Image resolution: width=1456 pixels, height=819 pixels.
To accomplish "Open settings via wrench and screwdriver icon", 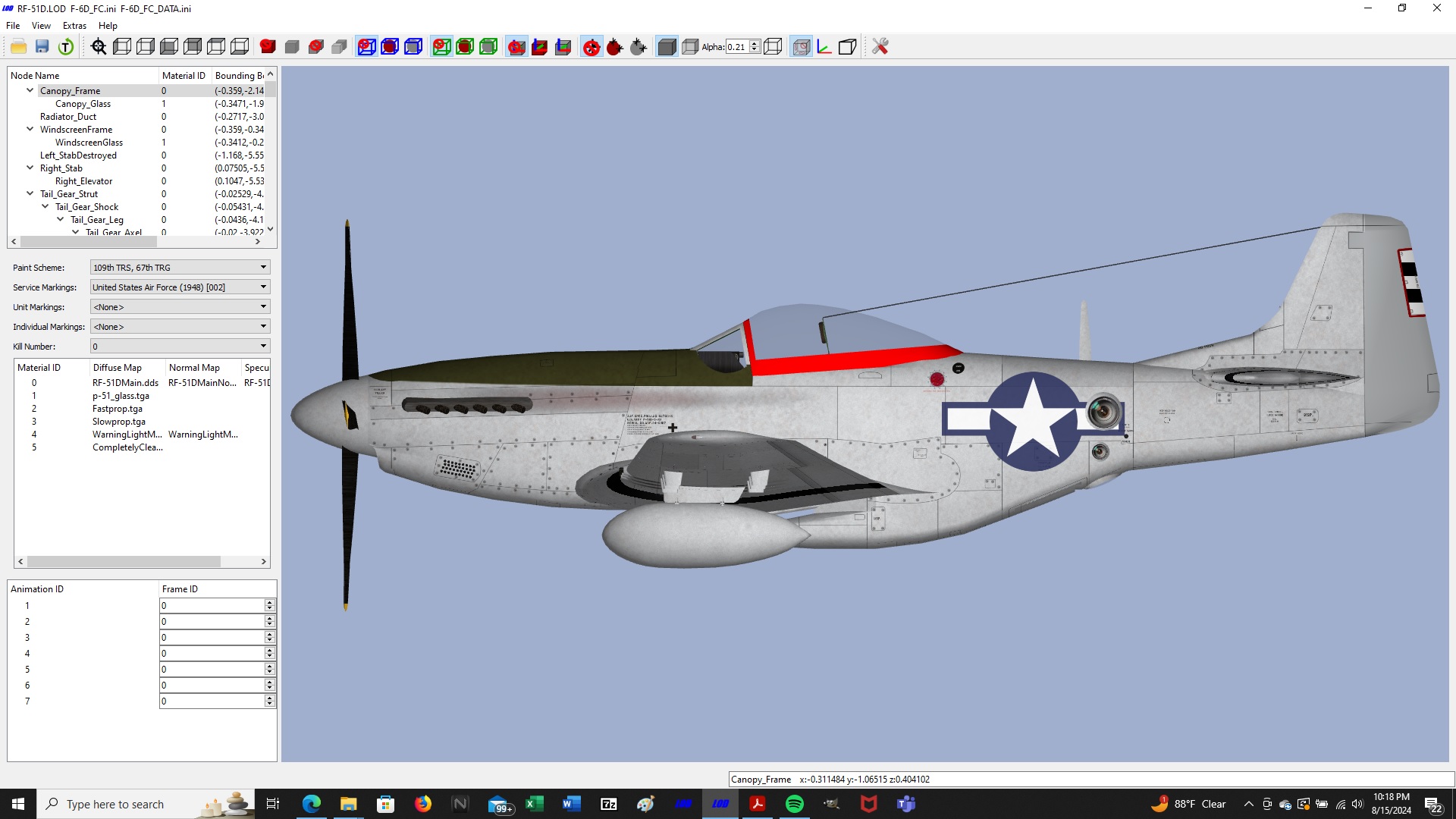I will [x=880, y=47].
